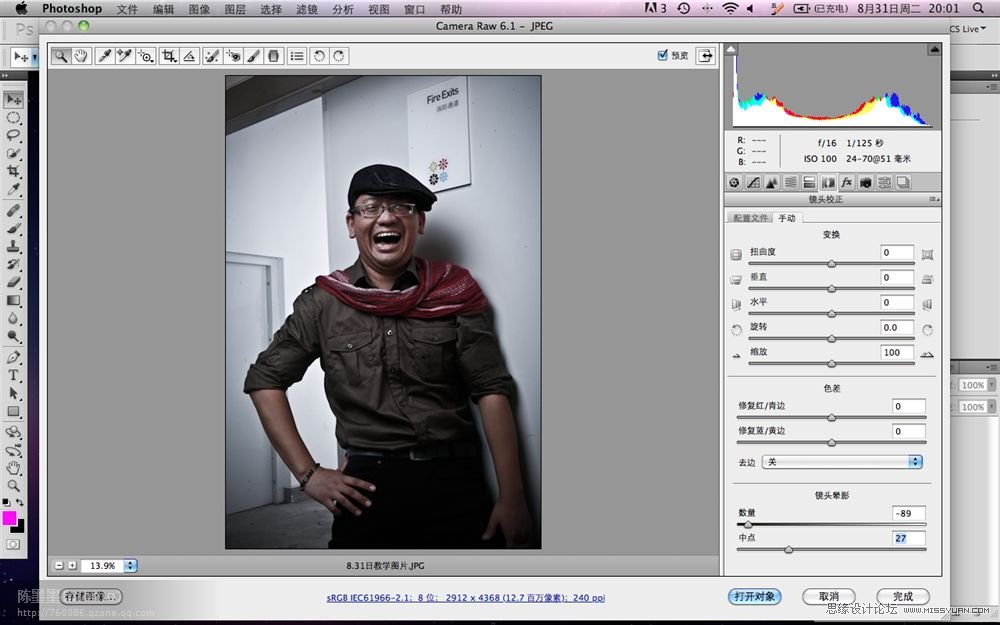Open the Effects fx panel icon
This screenshot has height=625, width=1000.
[x=846, y=183]
